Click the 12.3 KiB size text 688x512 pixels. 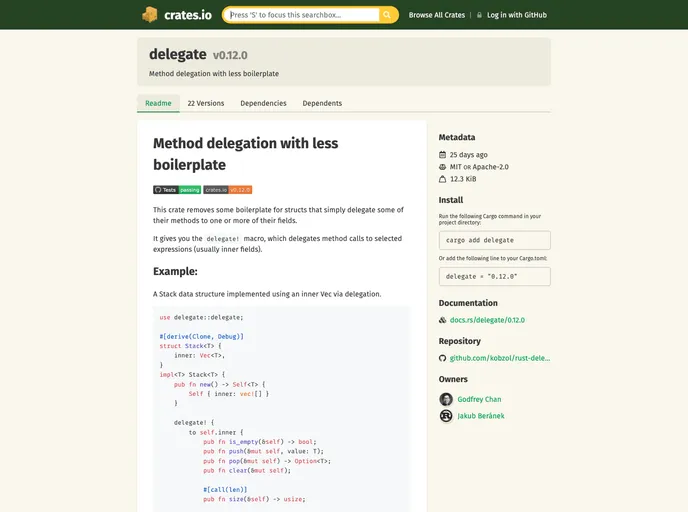(x=463, y=179)
